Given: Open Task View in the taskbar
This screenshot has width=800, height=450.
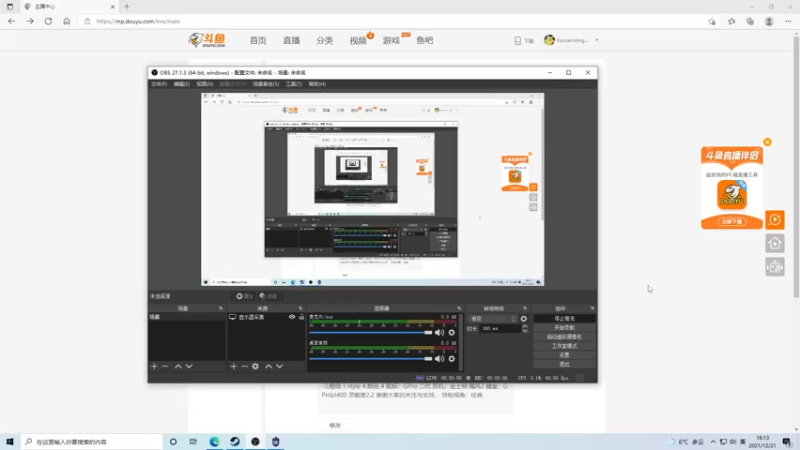Looking at the screenshot, I should point(193,441).
